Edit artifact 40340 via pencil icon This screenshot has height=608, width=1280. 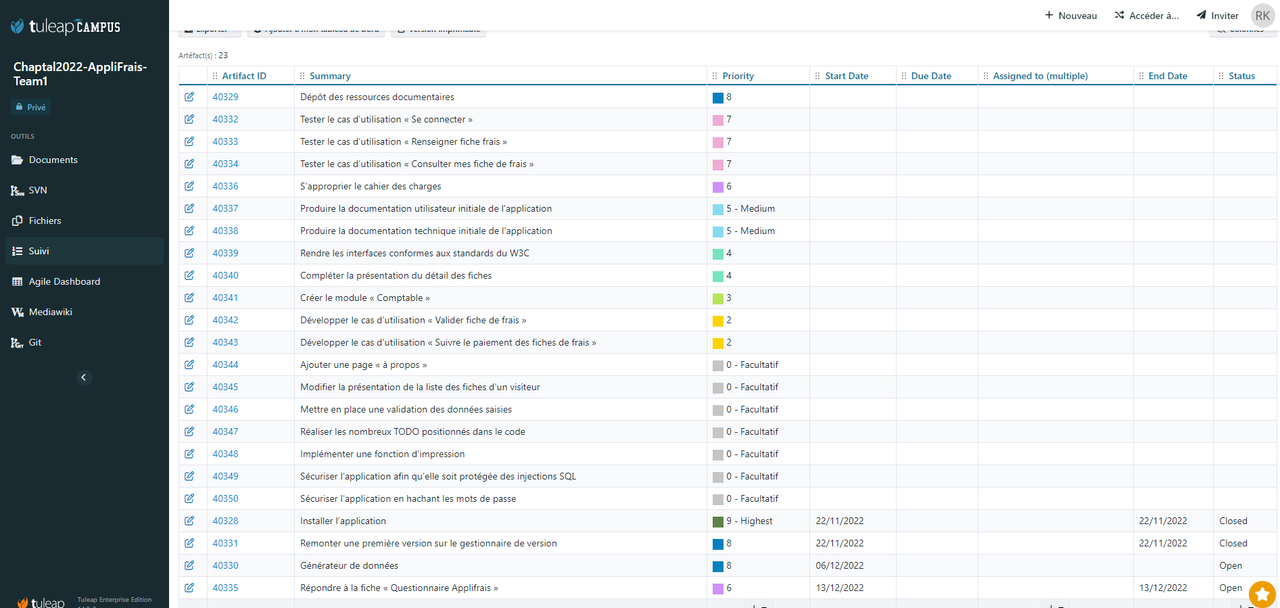click(x=189, y=275)
